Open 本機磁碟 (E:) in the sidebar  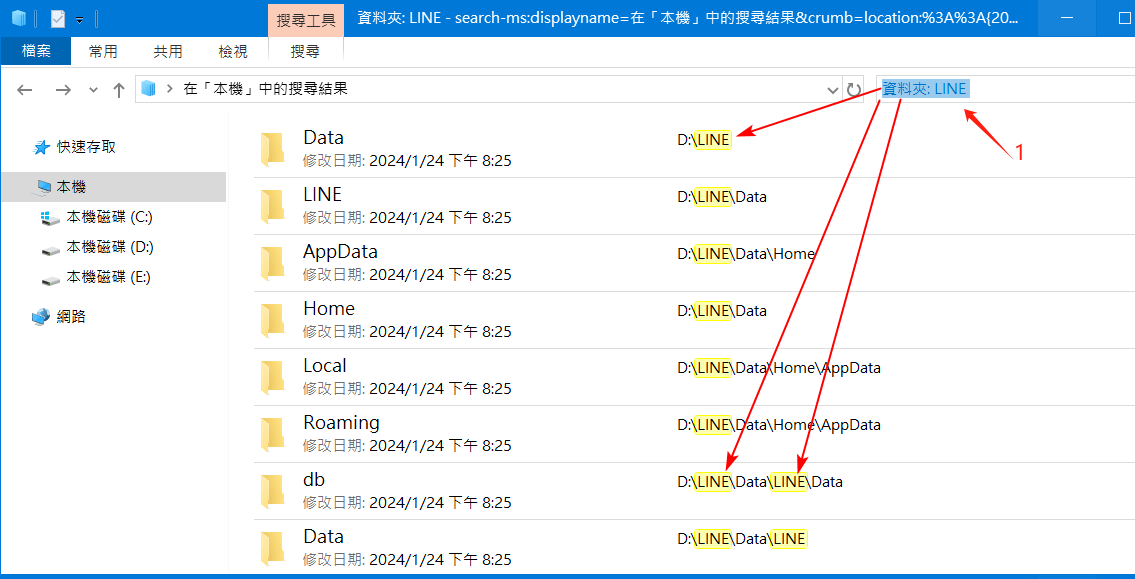(x=109, y=277)
